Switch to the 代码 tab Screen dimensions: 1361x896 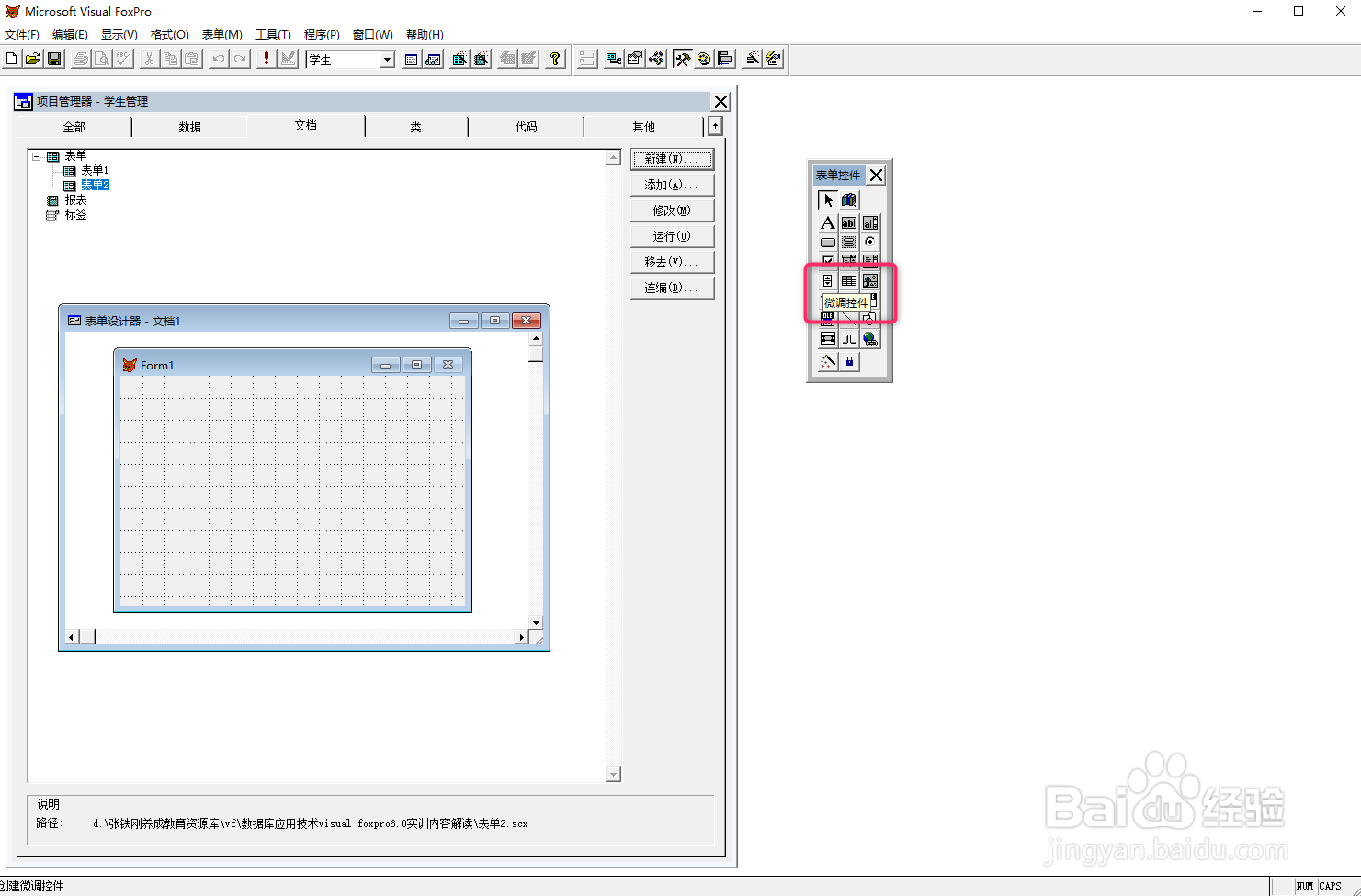coord(526,127)
